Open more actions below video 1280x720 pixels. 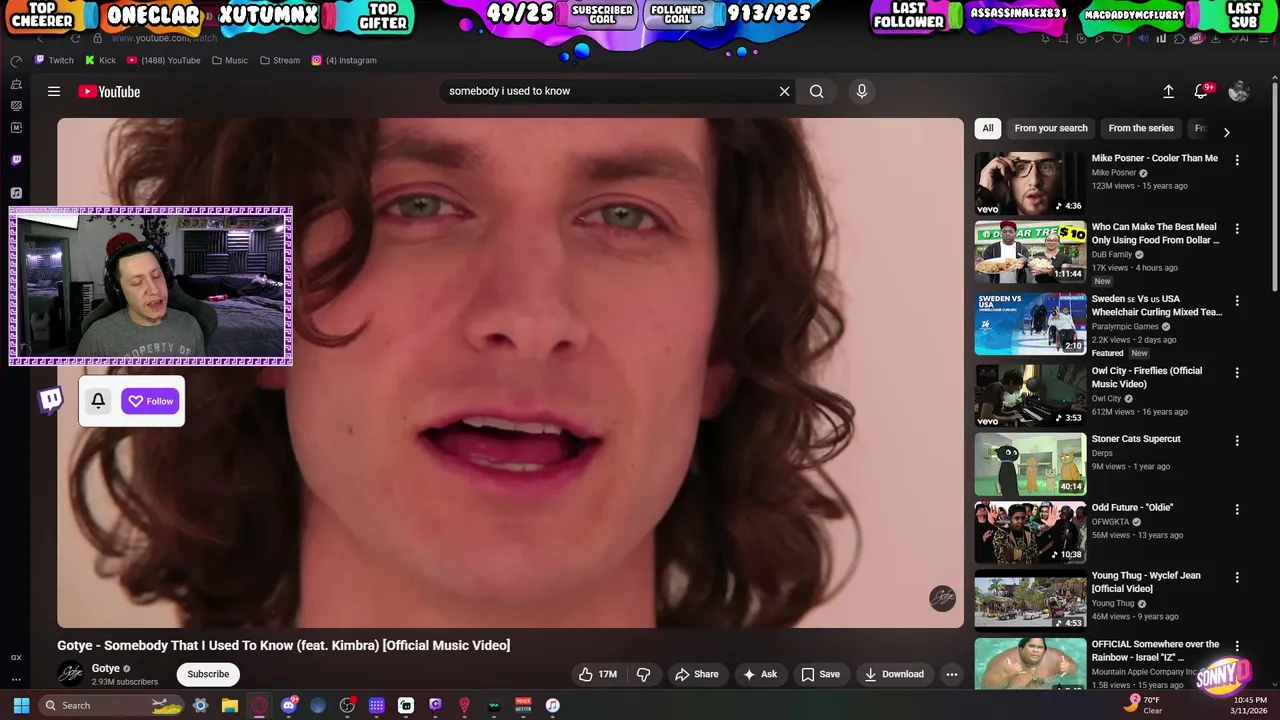pos(952,674)
